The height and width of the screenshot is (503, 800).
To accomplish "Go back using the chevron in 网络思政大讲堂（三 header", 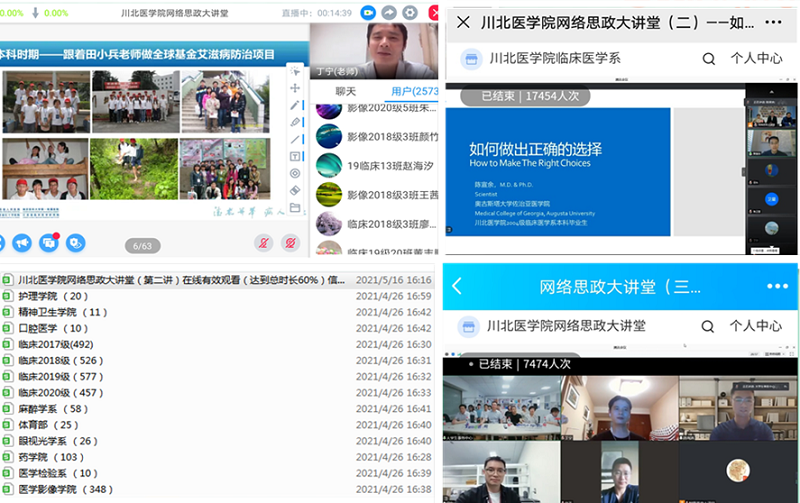I will 457,286.
